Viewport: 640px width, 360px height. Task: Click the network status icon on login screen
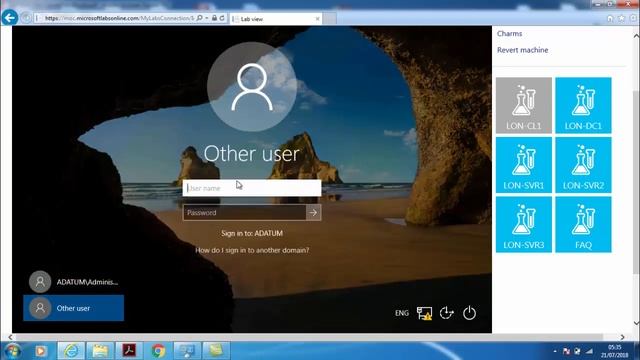(424, 313)
